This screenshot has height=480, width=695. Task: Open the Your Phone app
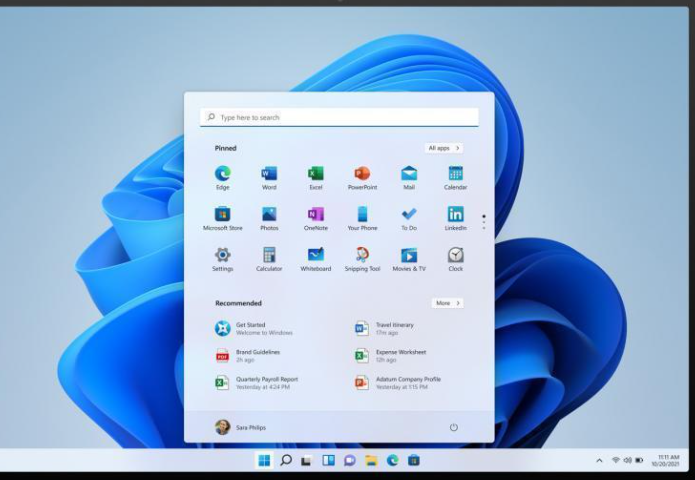pyautogui.click(x=362, y=219)
